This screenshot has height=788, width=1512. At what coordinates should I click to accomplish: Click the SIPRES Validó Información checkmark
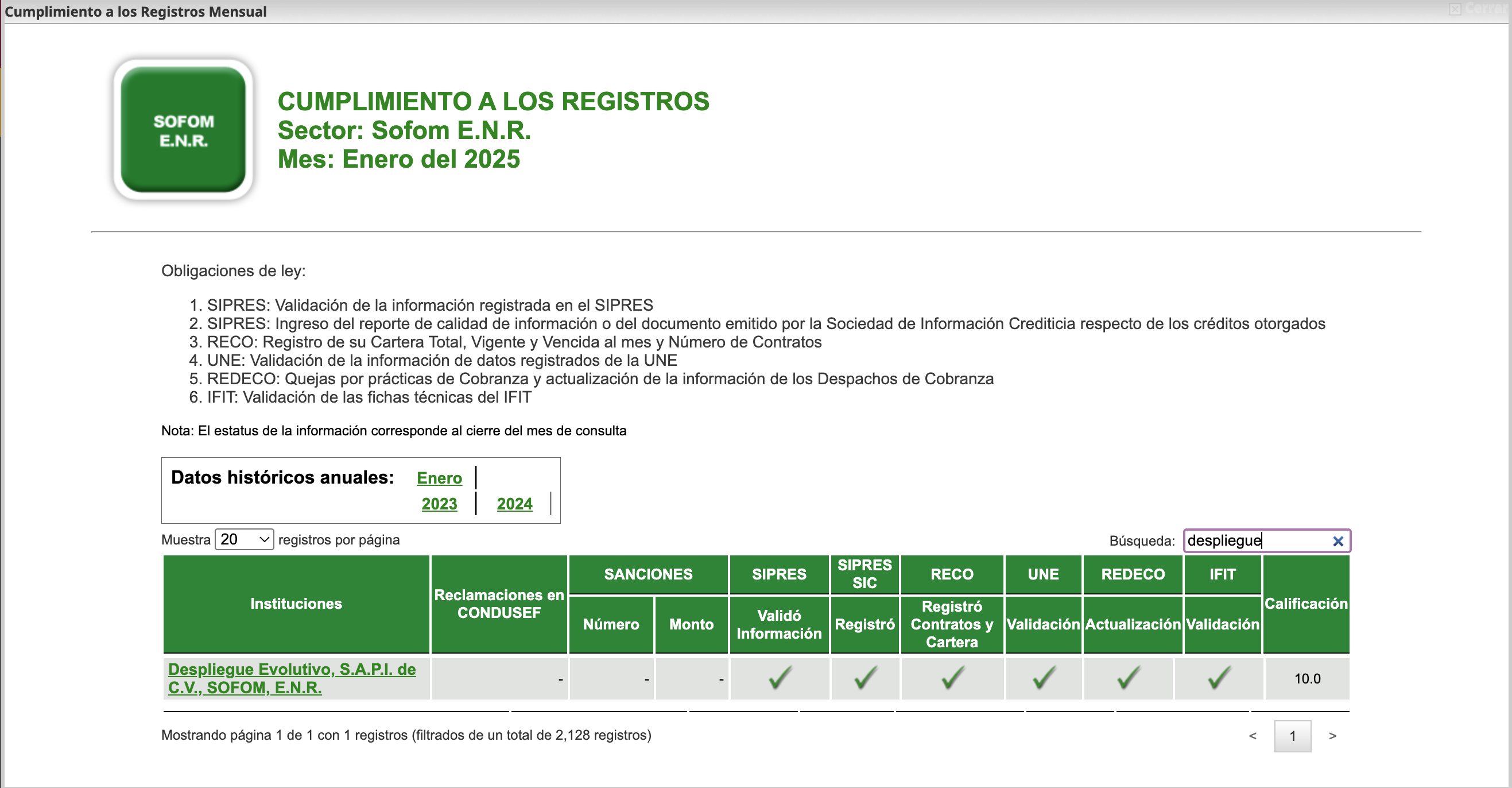point(780,677)
